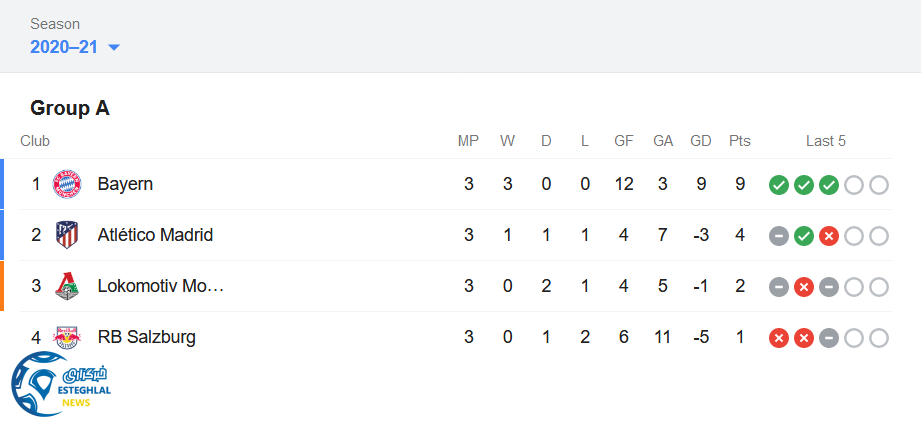Click the RB Salzburg club logo
Viewport: 921px width, 435px height.
(x=67, y=337)
